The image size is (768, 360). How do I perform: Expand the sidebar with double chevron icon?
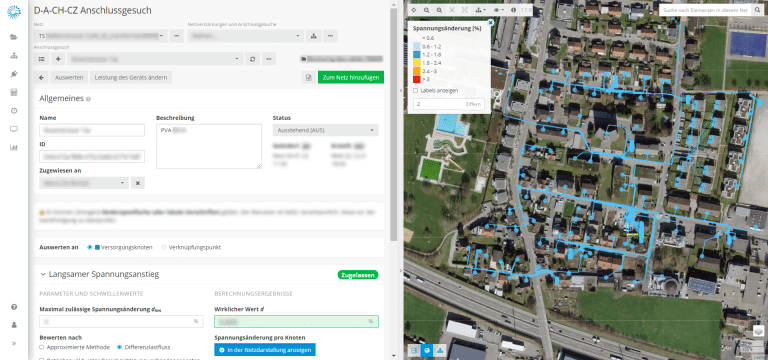(14, 343)
